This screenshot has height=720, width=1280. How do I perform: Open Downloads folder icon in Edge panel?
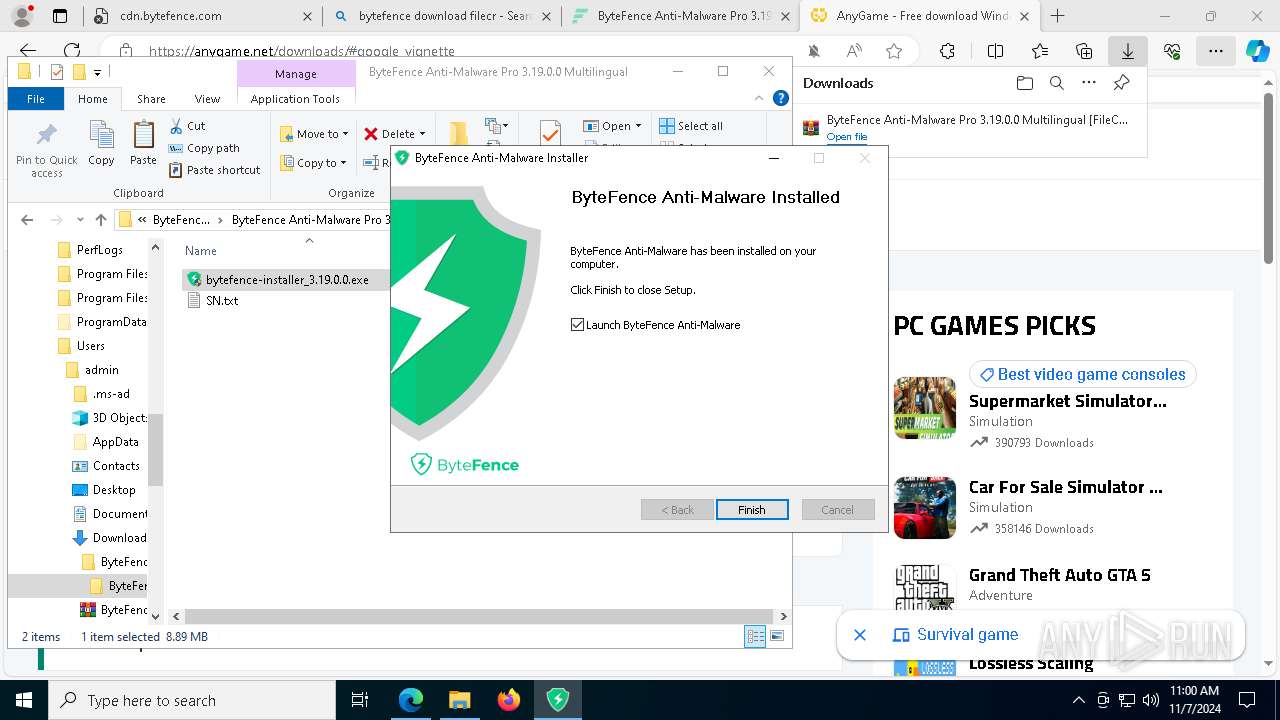[x=1024, y=83]
